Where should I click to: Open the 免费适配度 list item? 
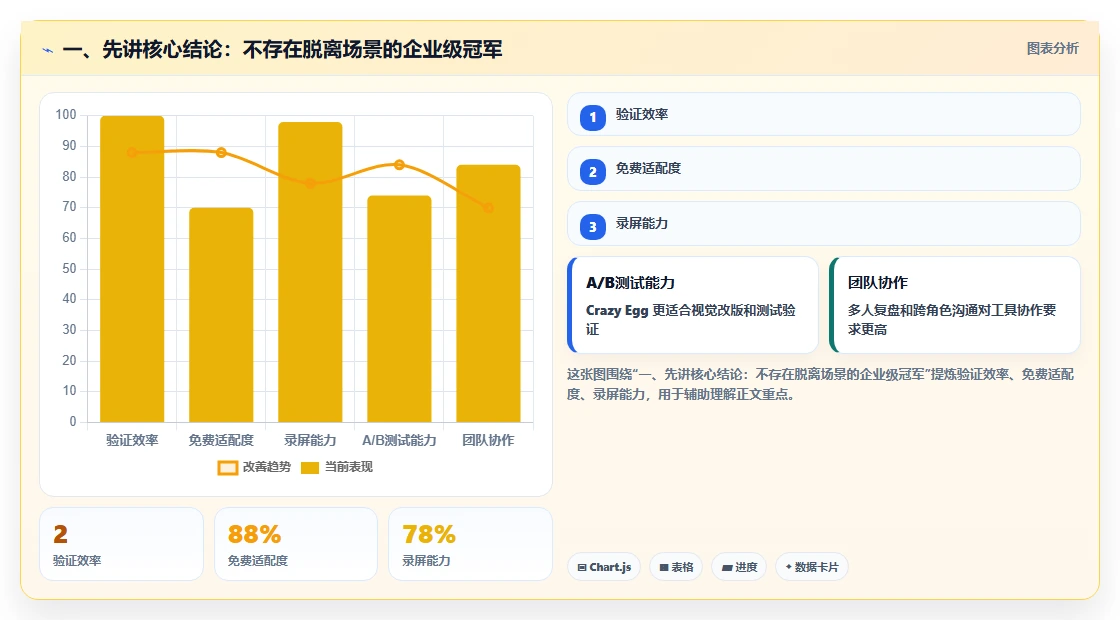(x=824, y=169)
